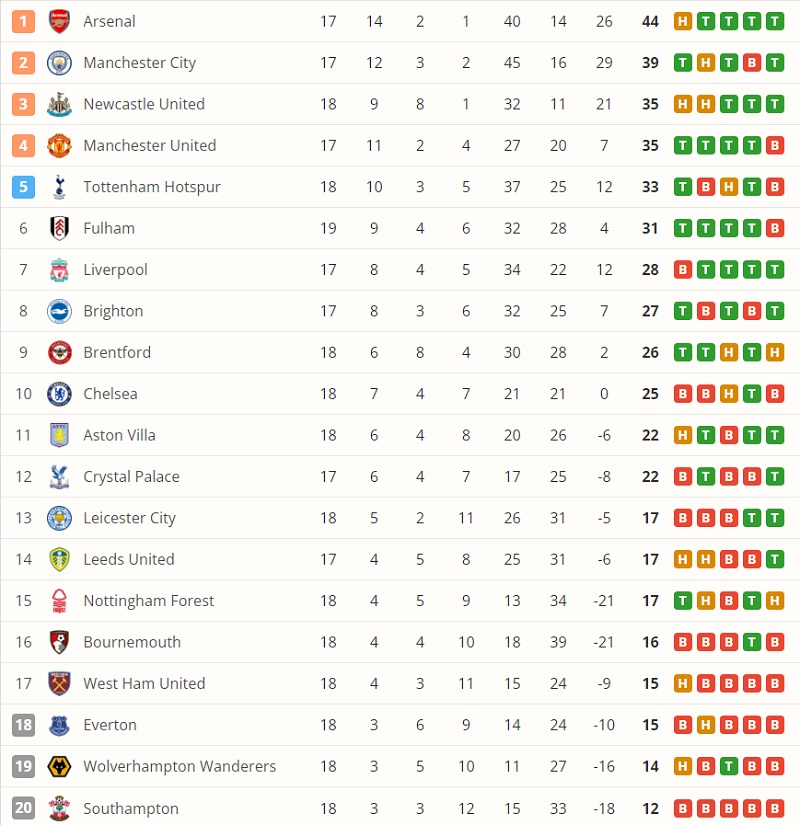This screenshot has width=800, height=825.
Task: Click West Ham United's points total
Action: pos(649,683)
